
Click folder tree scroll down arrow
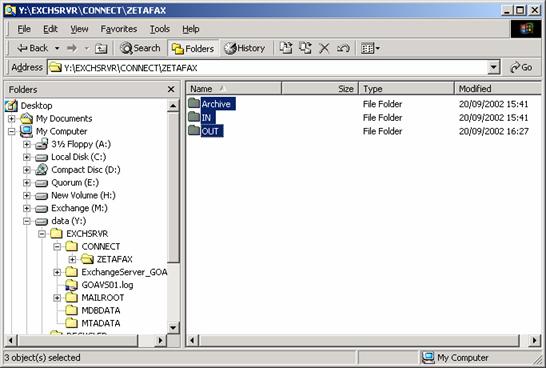[x=173, y=327]
